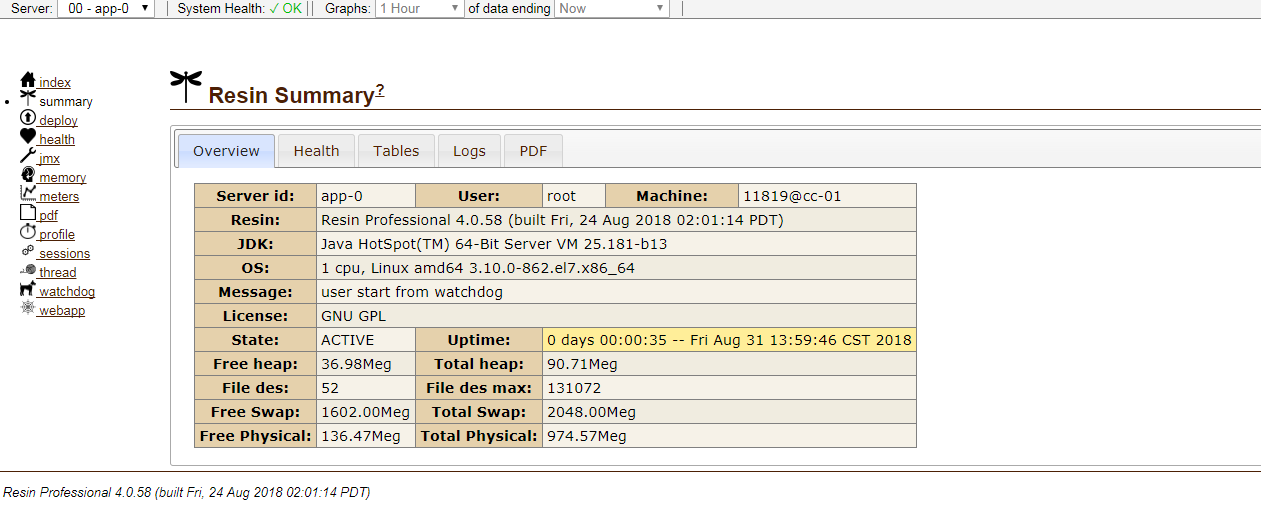
Task: Navigate to the watchdog link
Action: pyautogui.click(x=67, y=292)
